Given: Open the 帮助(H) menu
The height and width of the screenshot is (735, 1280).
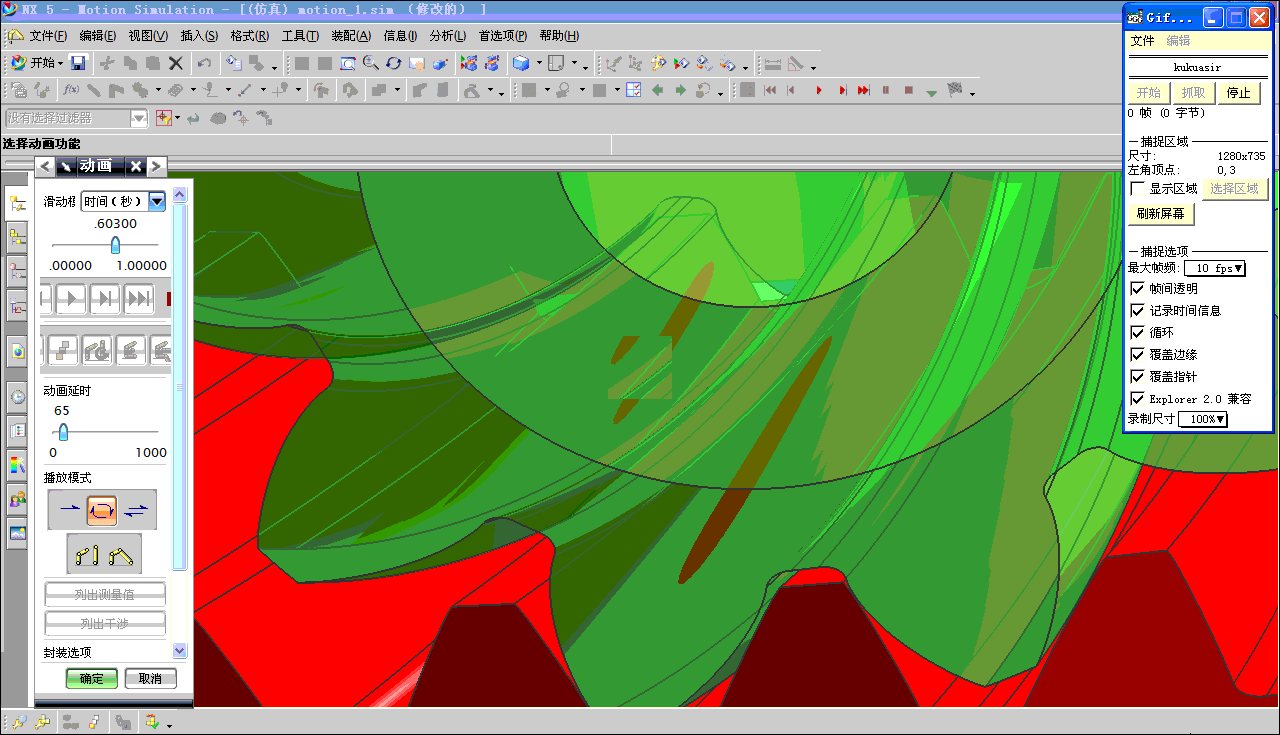Looking at the screenshot, I should click(x=559, y=36).
